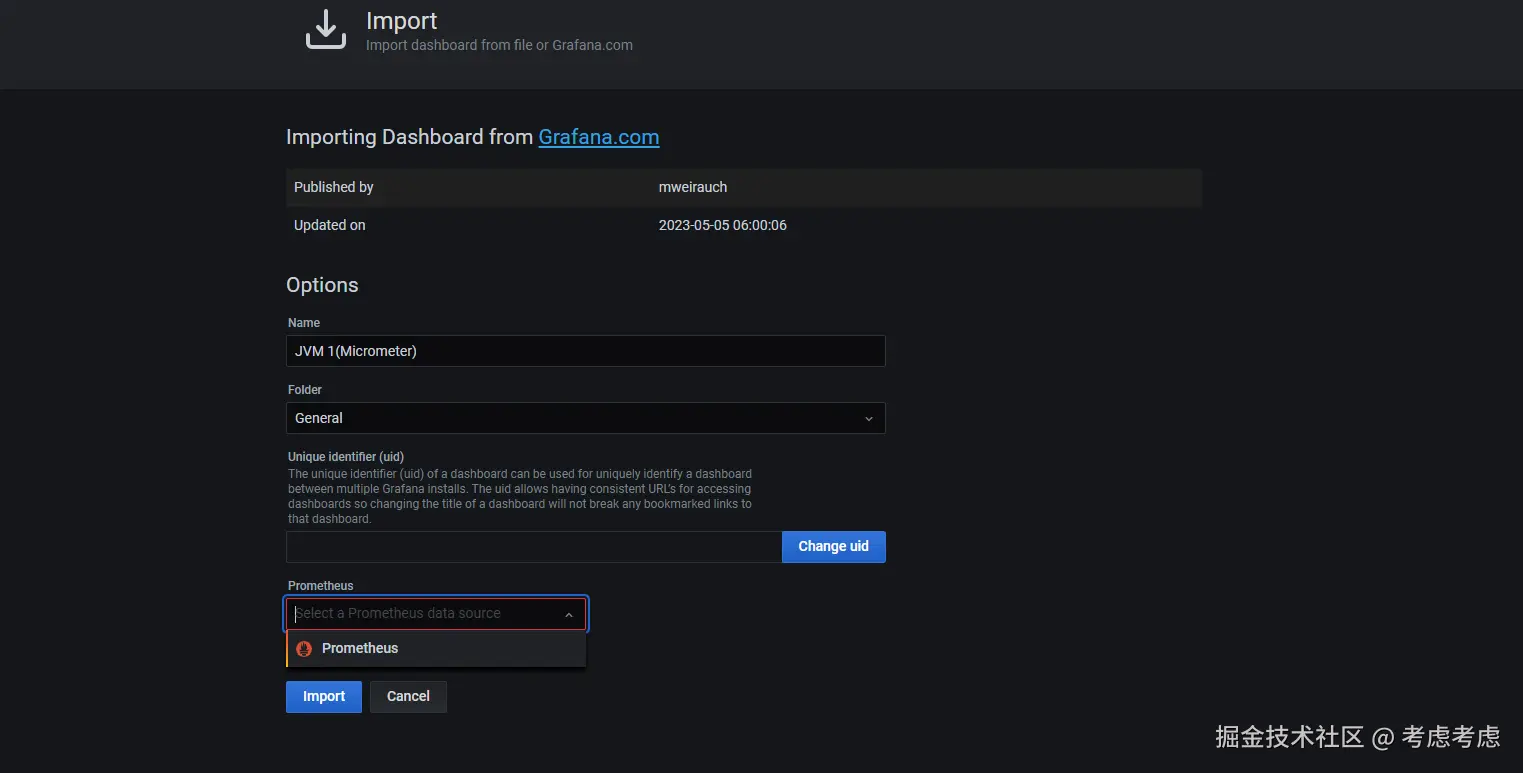Image resolution: width=1523 pixels, height=773 pixels.
Task: Click the subtitle Import dashboard from file or Grafana.com
Action: pos(499,45)
